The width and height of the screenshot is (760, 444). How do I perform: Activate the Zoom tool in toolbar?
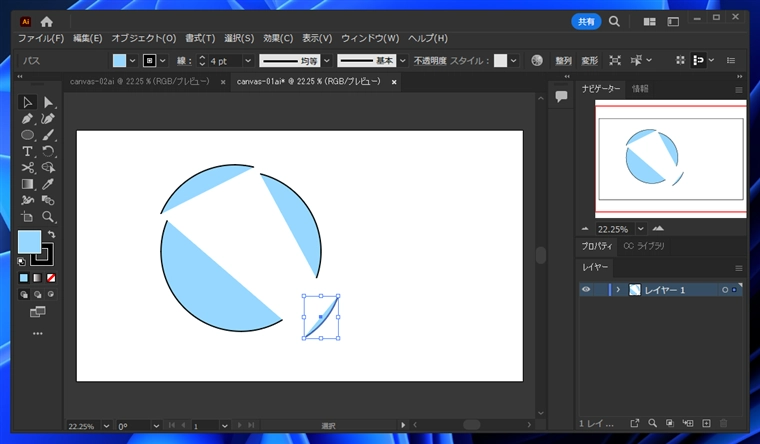coord(48,216)
